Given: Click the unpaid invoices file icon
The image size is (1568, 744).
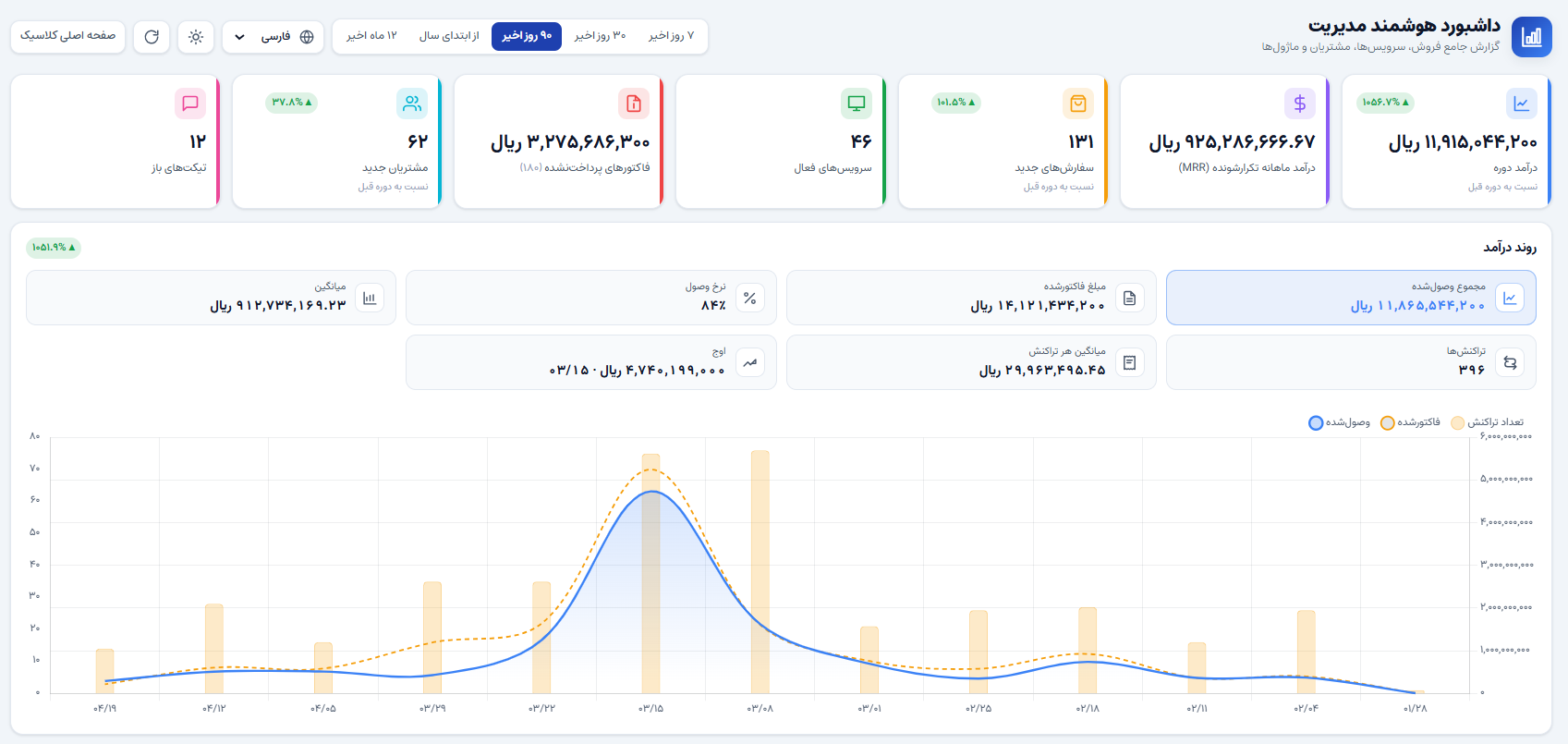Looking at the screenshot, I should [x=634, y=104].
